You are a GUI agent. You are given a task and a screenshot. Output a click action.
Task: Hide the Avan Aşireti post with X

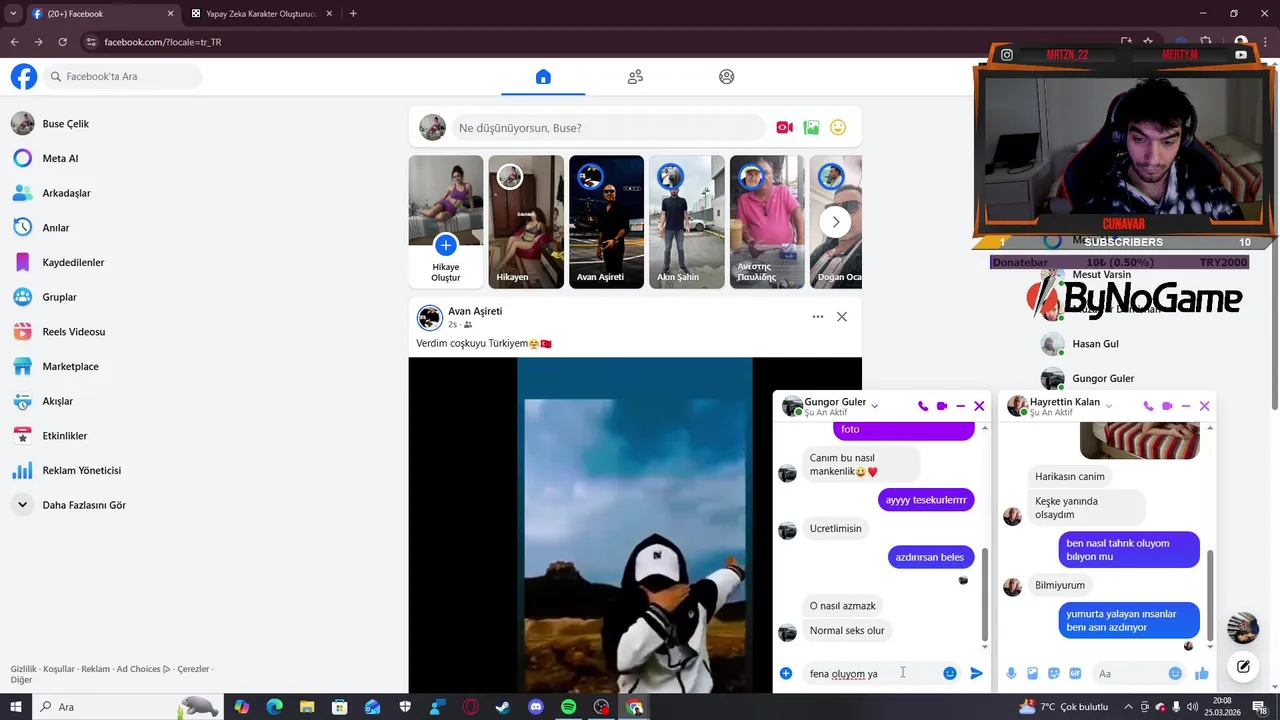(x=842, y=317)
